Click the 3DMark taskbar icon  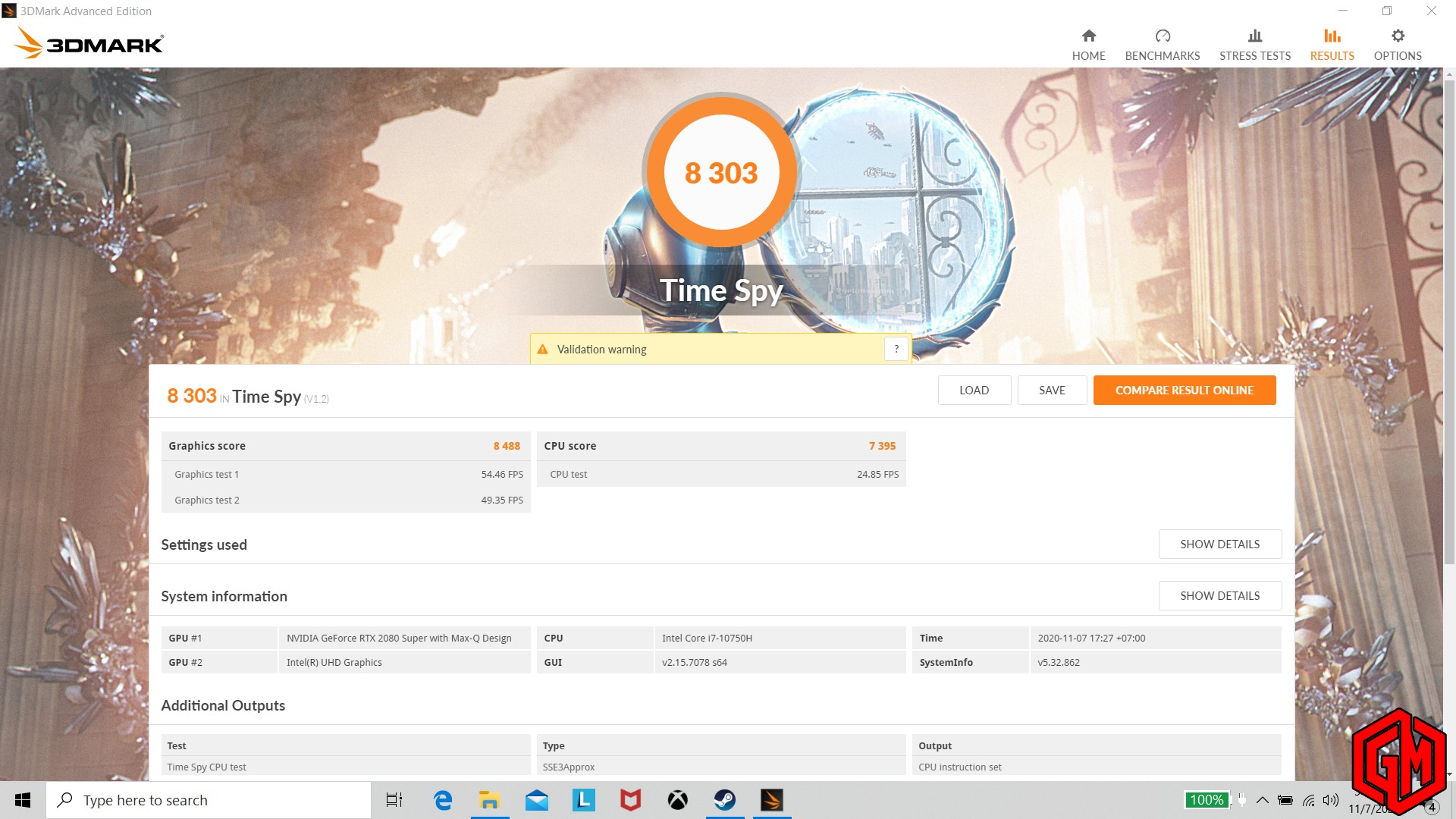[771, 800]
